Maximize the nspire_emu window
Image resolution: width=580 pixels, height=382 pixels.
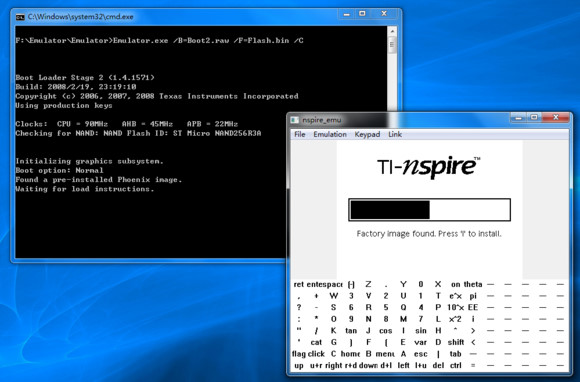[x=535, y=117]
